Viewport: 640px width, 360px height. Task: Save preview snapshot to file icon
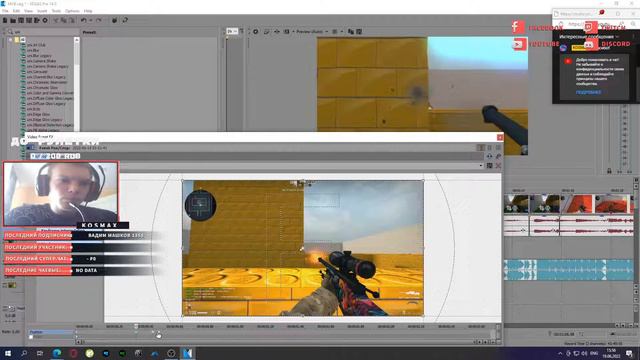359,31
